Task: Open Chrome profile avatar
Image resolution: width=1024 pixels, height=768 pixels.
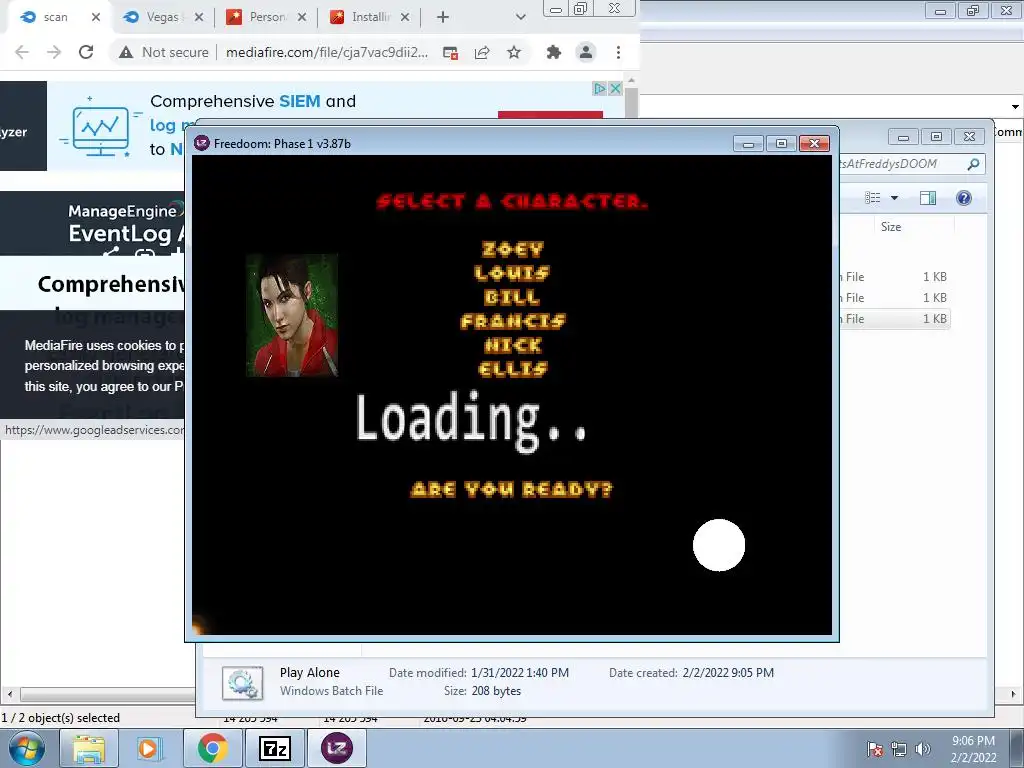Action: pos(586,52)
